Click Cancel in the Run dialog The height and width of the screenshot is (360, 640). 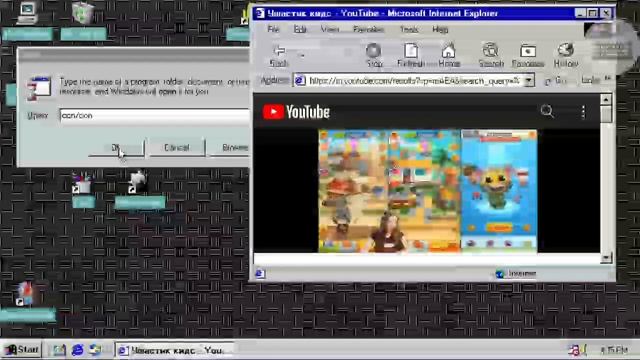click(x=177, y=148)
